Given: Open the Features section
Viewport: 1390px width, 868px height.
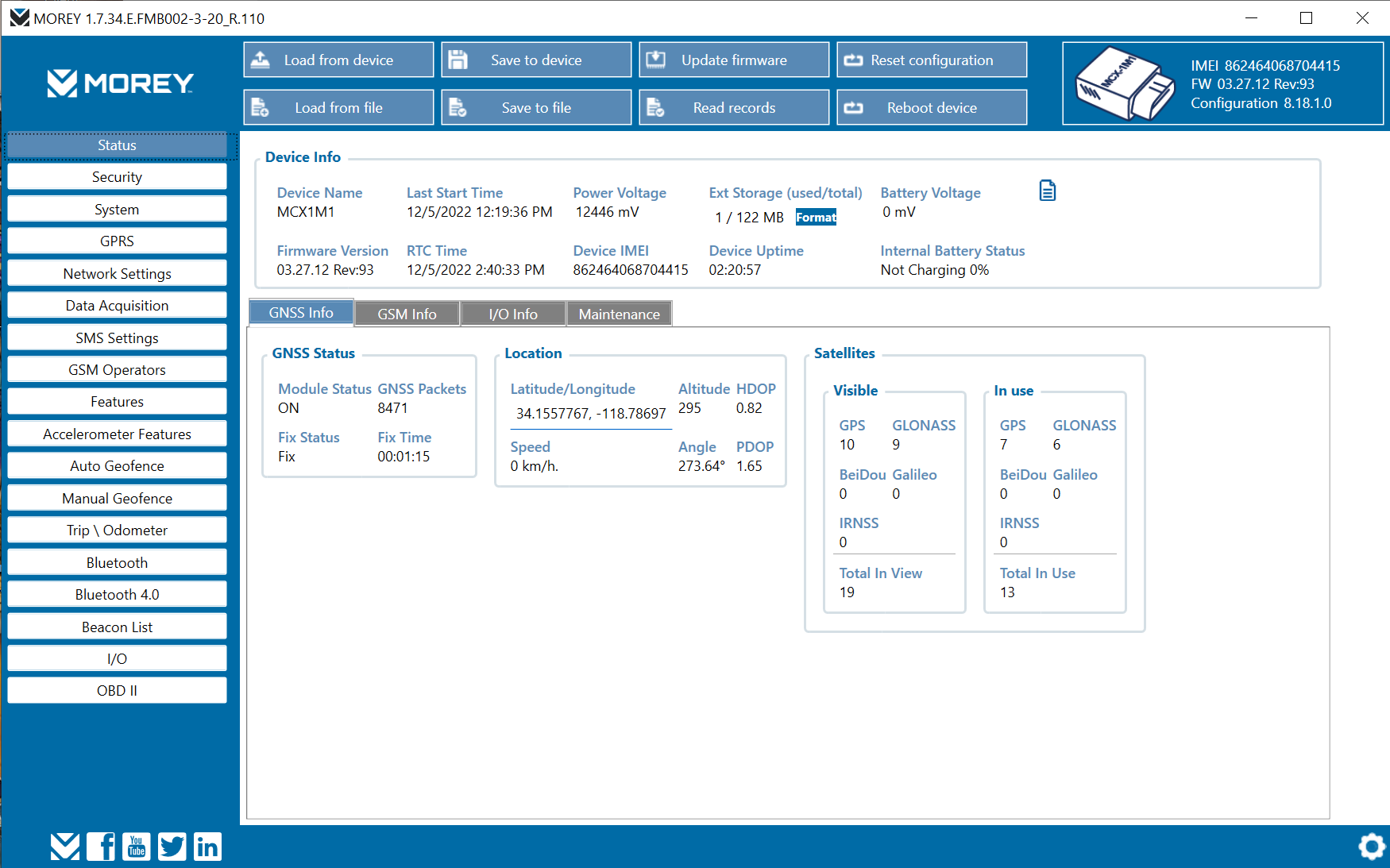Looking at the screenshot, I should point(117,402).
